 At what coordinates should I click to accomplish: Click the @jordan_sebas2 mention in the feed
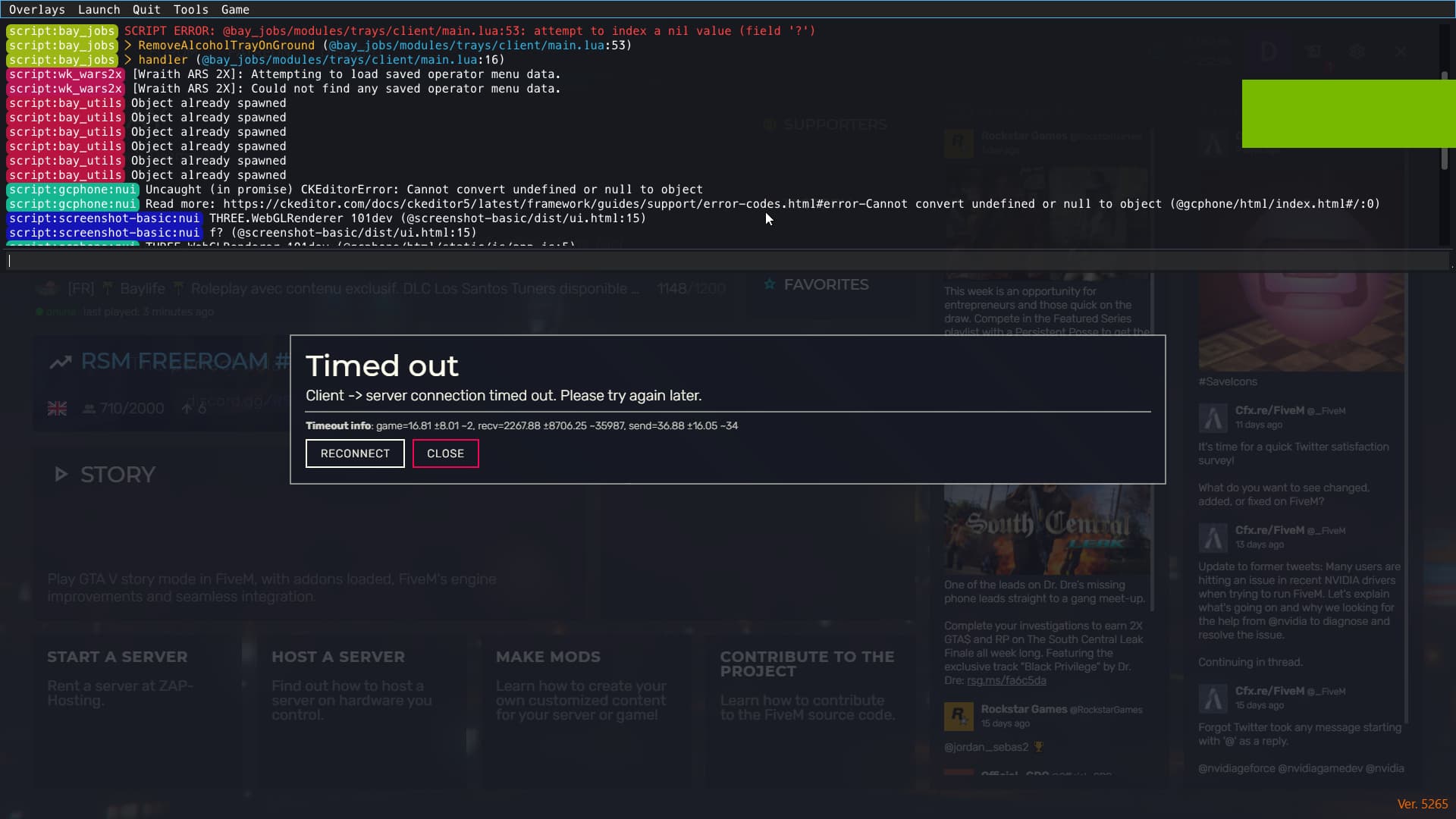(986, 747)
